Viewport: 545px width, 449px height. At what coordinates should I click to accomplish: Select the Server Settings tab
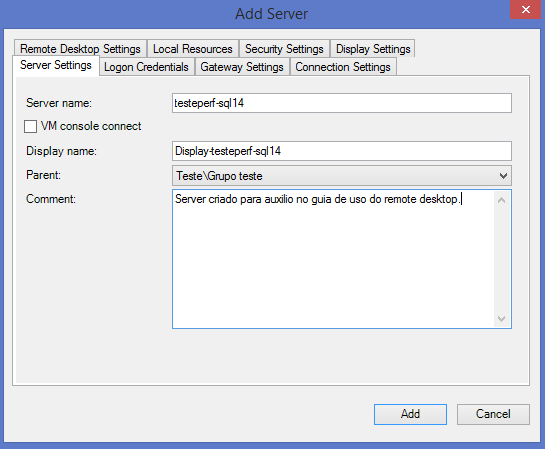point(56,65)
